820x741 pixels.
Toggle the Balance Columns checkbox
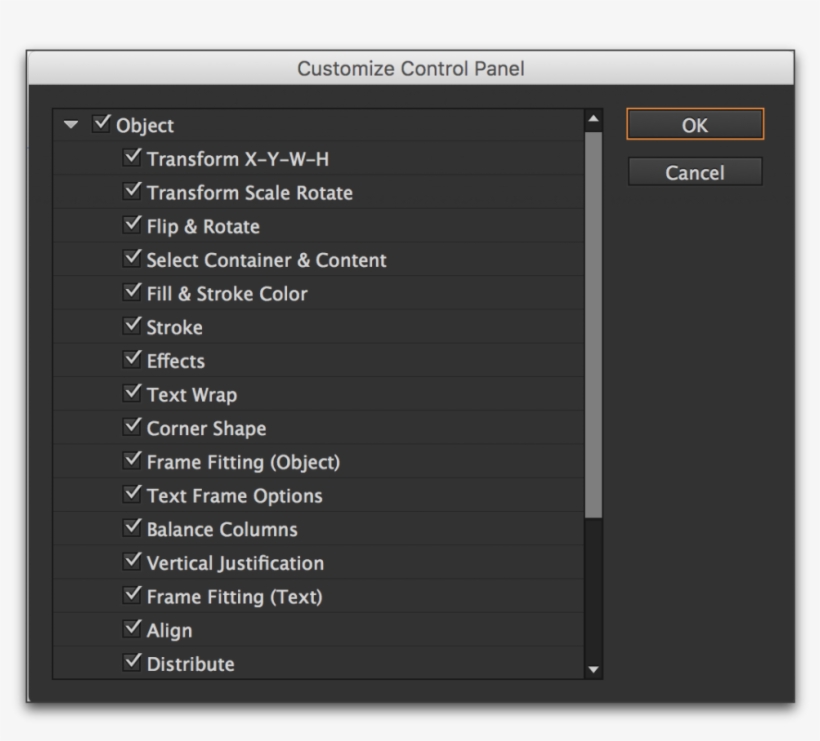coord(131,529)
